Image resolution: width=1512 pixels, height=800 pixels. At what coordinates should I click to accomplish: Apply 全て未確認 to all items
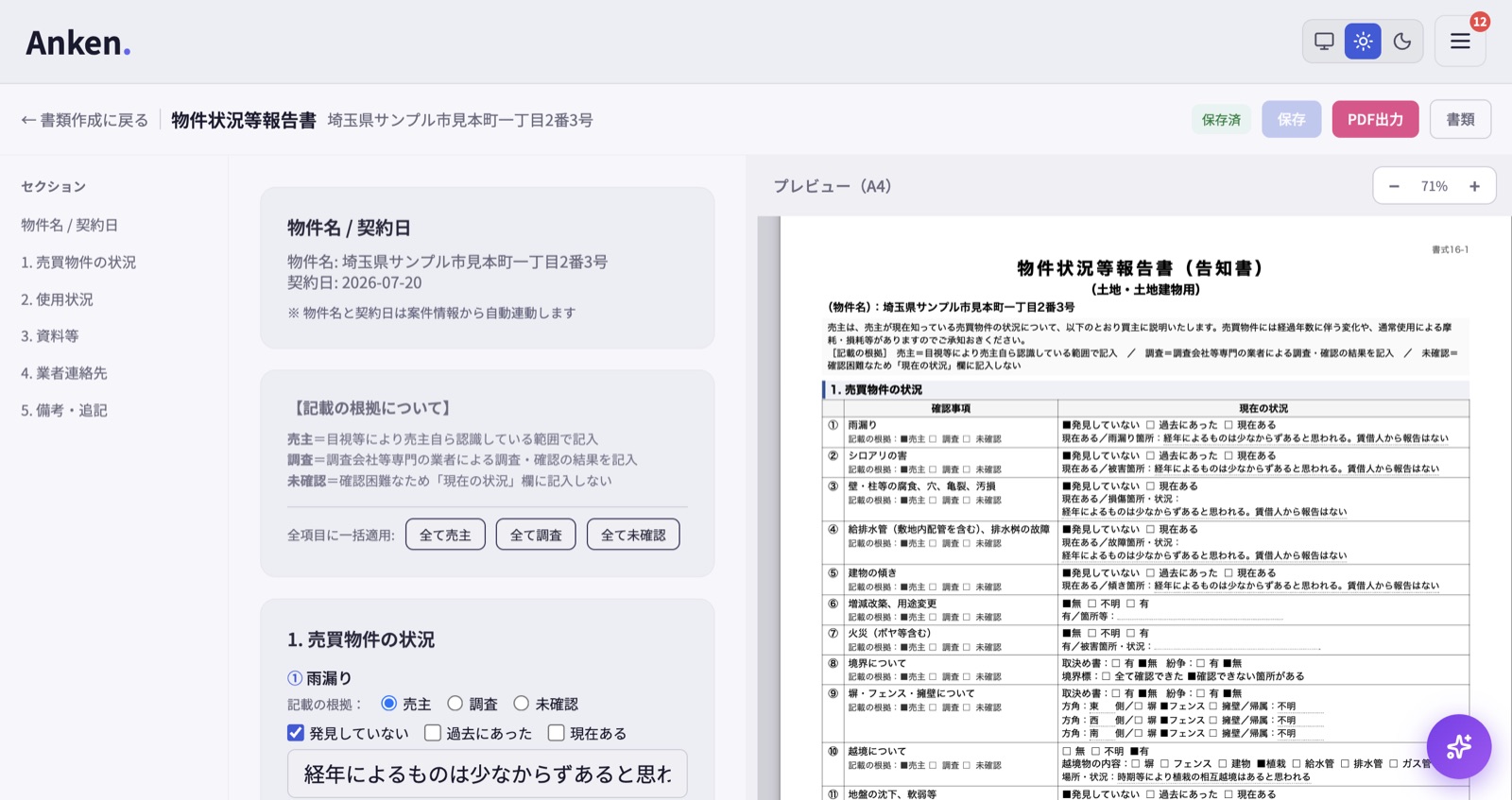tap(633, 535)
